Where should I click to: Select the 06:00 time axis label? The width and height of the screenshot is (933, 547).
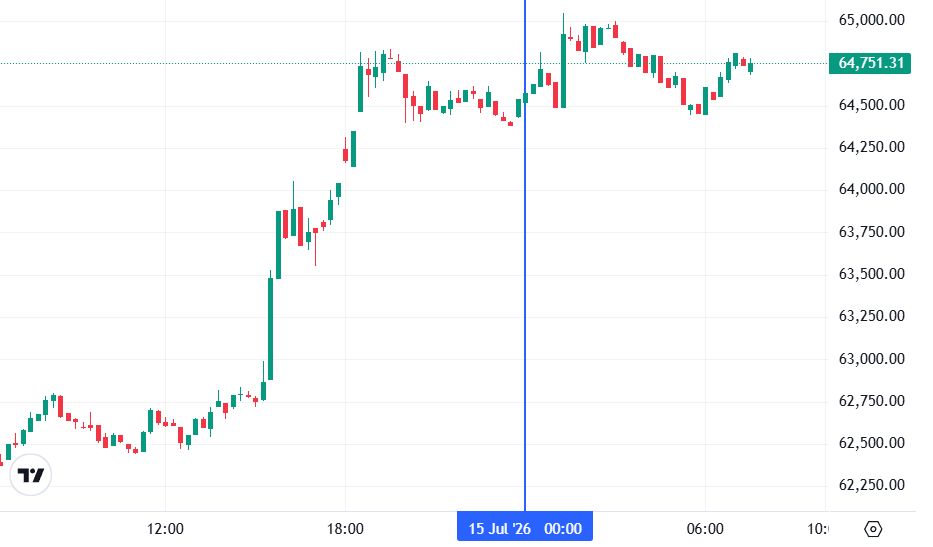tap(705, 529)
